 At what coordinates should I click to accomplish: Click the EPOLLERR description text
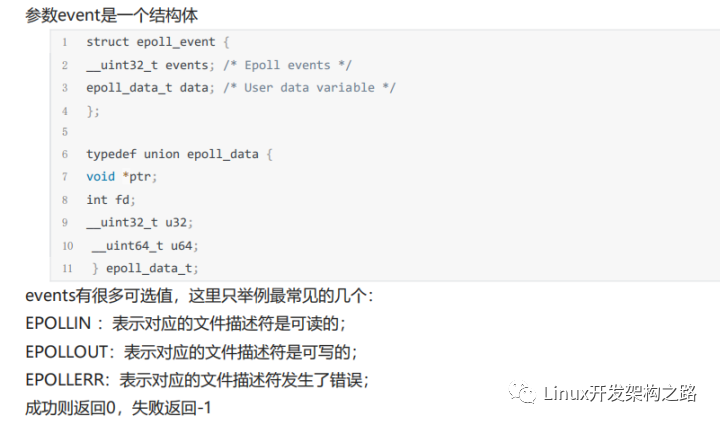point(197,380)
